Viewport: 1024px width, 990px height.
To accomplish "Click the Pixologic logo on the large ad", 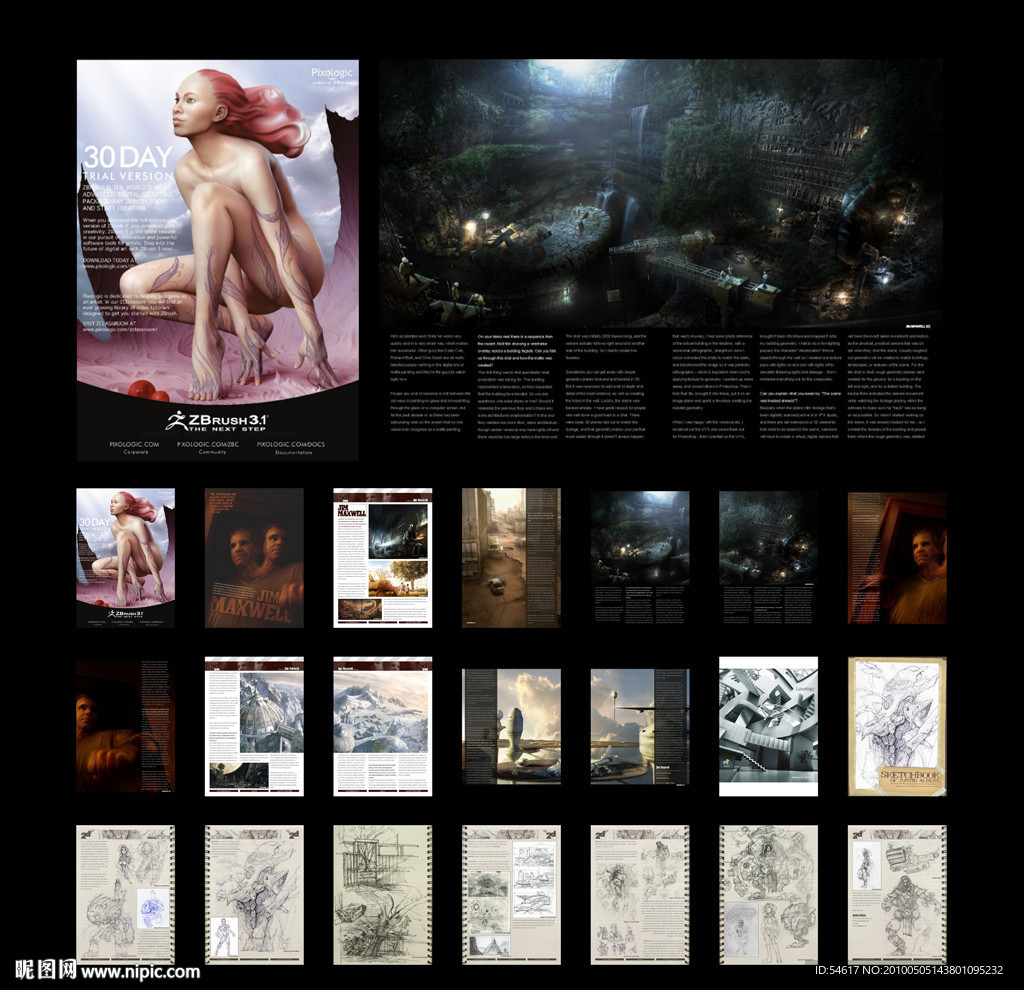I will 332,75.
